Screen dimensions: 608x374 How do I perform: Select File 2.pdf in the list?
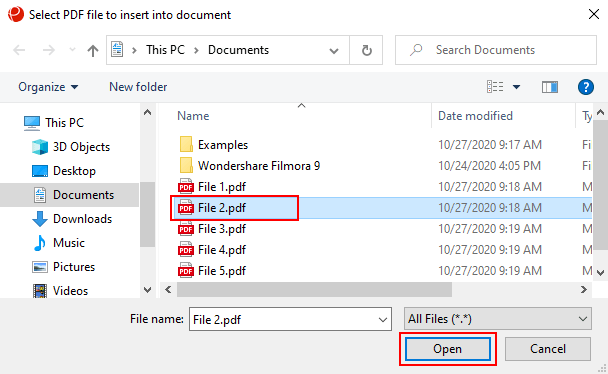click(x=382, y=208)
